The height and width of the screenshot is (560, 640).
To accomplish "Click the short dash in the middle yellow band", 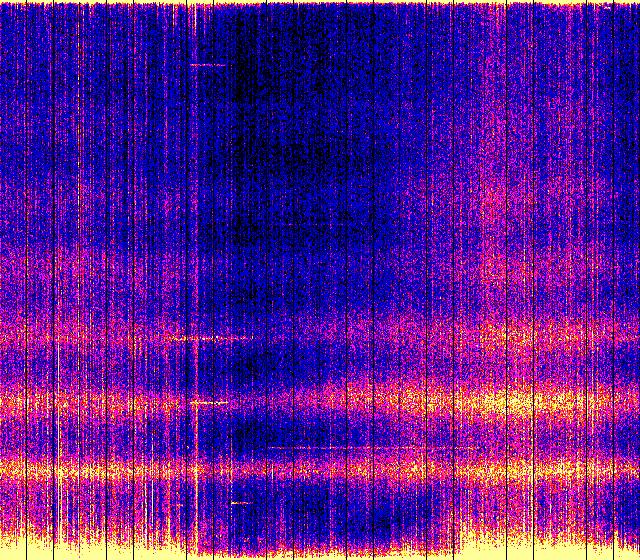I will pos(210,402).
